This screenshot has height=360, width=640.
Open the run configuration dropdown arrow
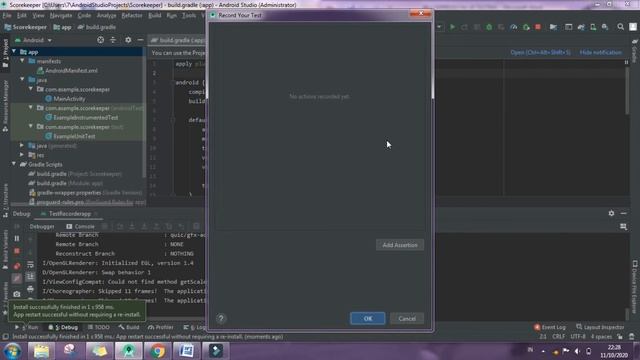(x=439, y=27)
